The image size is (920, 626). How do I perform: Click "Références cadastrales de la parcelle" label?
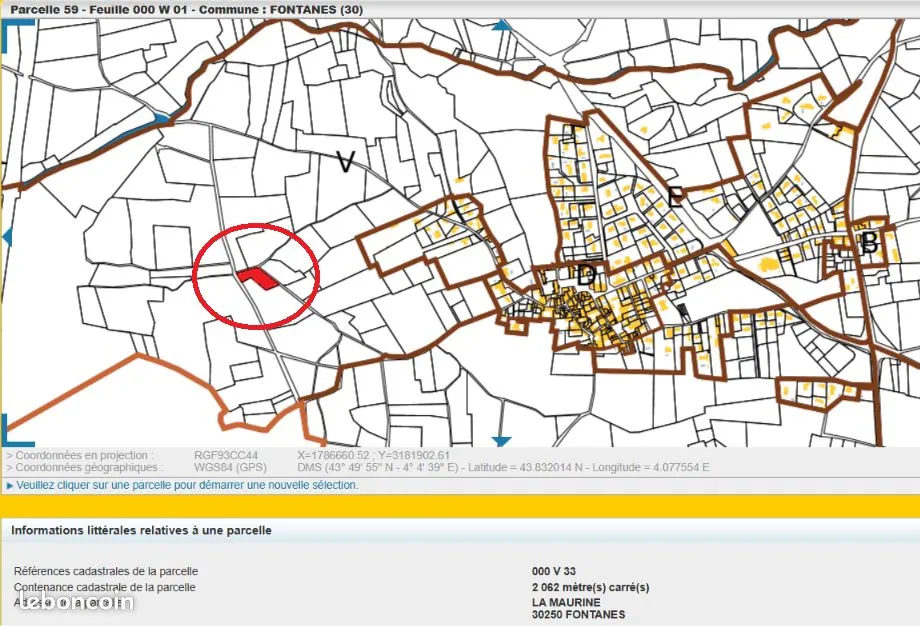[x=106, y=571]
